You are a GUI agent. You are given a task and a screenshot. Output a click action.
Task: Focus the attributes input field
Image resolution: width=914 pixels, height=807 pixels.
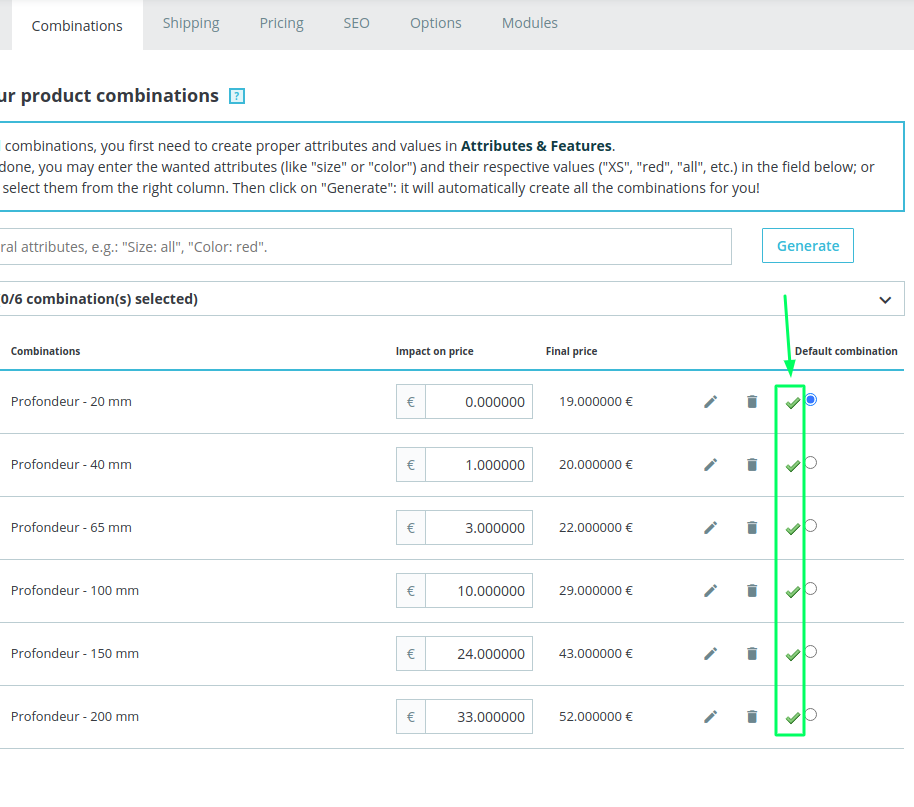[x=365, y=246]
